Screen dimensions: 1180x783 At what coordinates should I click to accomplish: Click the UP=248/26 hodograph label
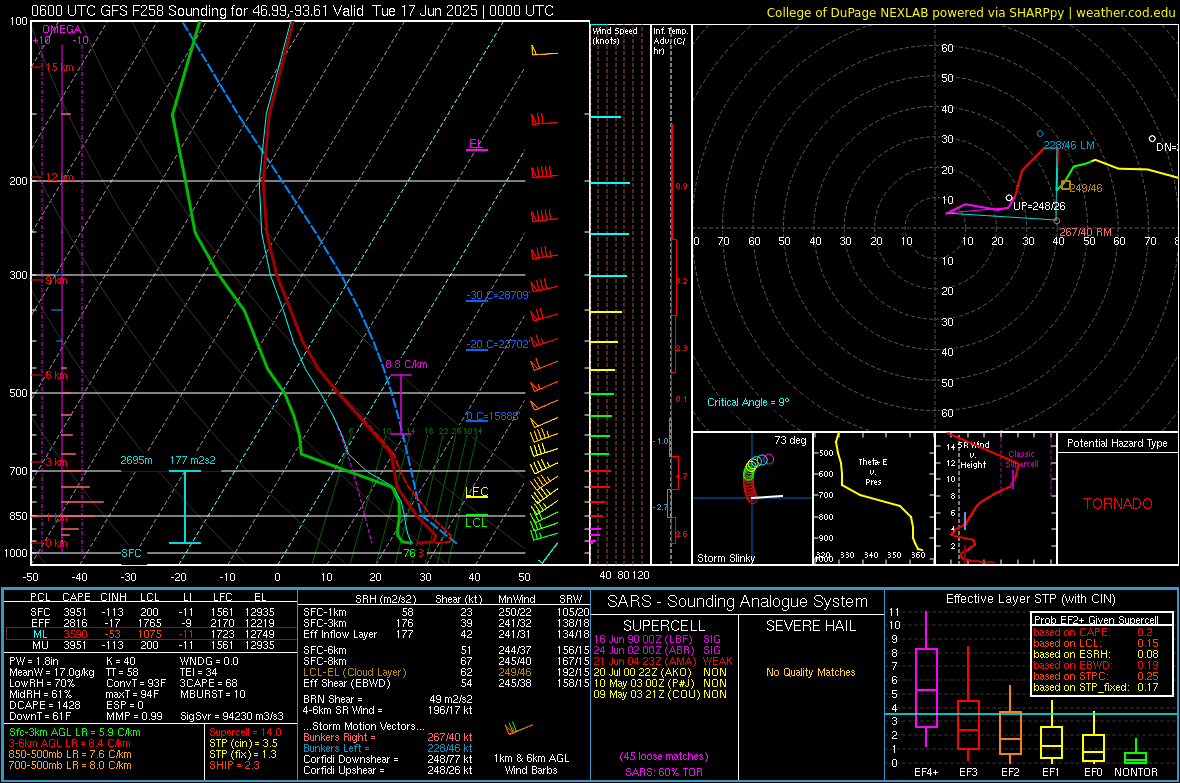1039,206
